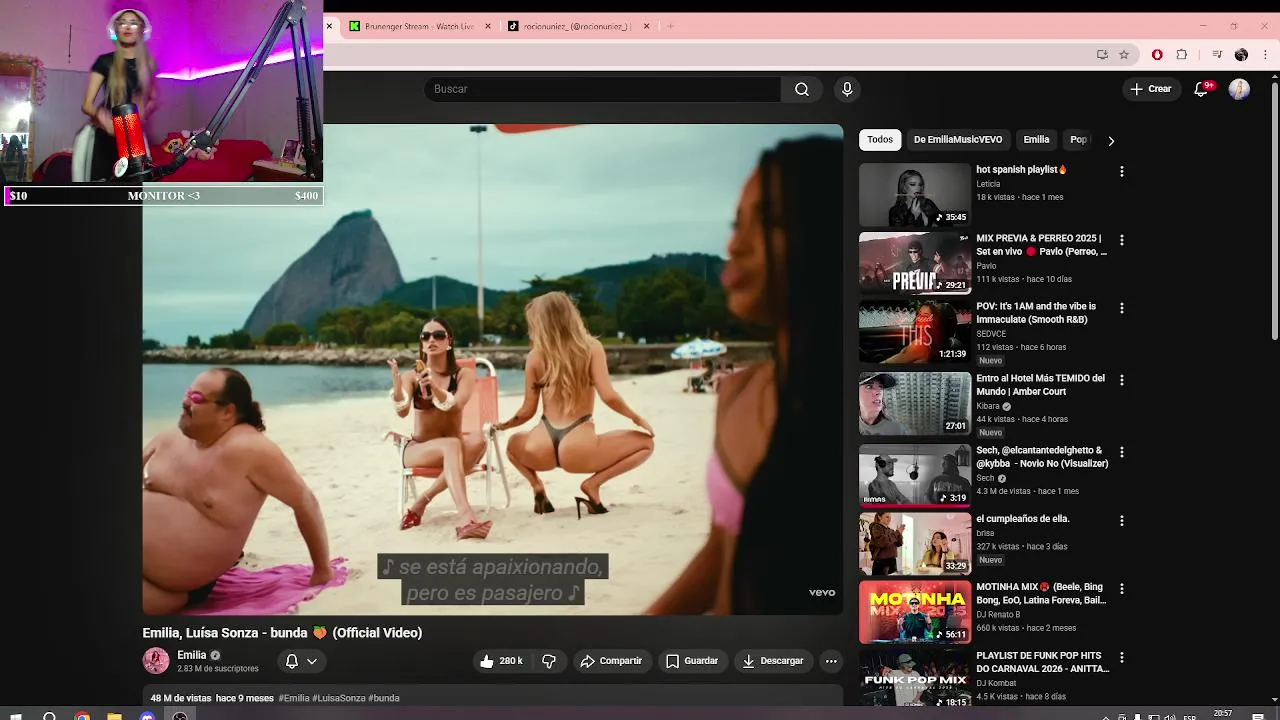Viewport: 1280px width, 720px height.
Task: Open Windows taskbar search icon
Action: pyautogui.click(x=49, y=716)
